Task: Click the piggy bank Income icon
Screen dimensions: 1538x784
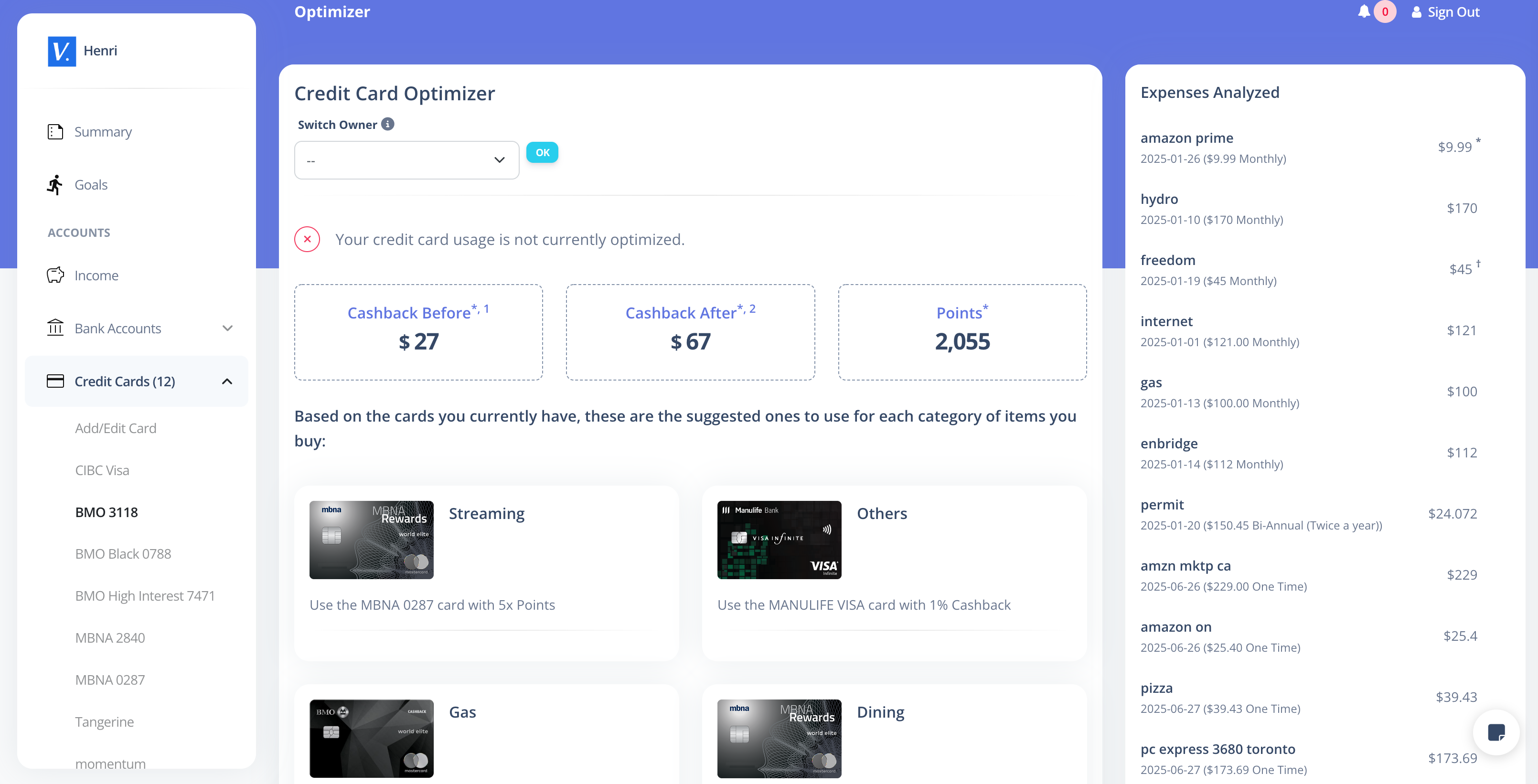Action: click(55, 275)
